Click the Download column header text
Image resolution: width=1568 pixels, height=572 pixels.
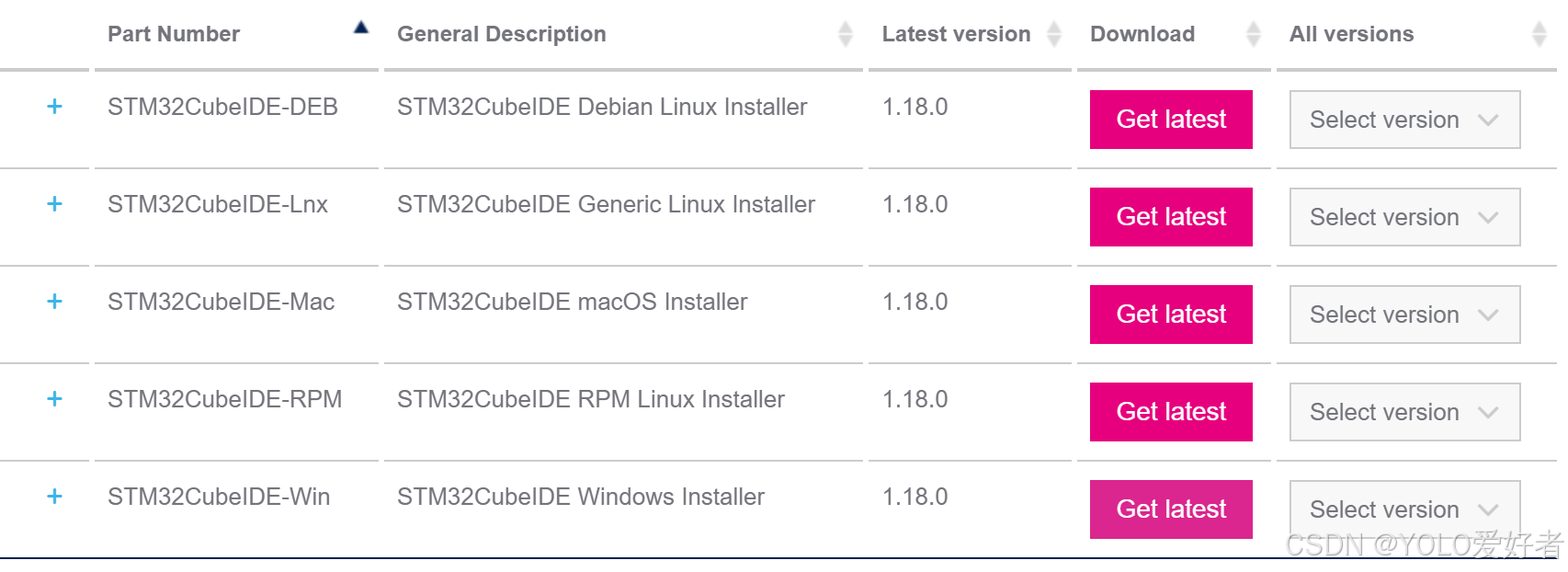[1142, 34]
